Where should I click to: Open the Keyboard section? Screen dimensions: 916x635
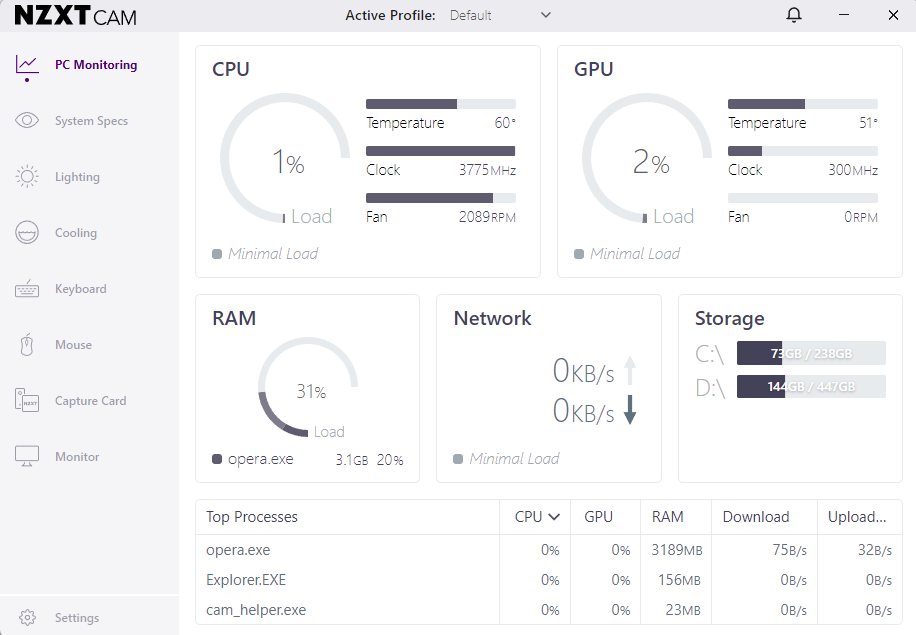[x=81, y=289]
